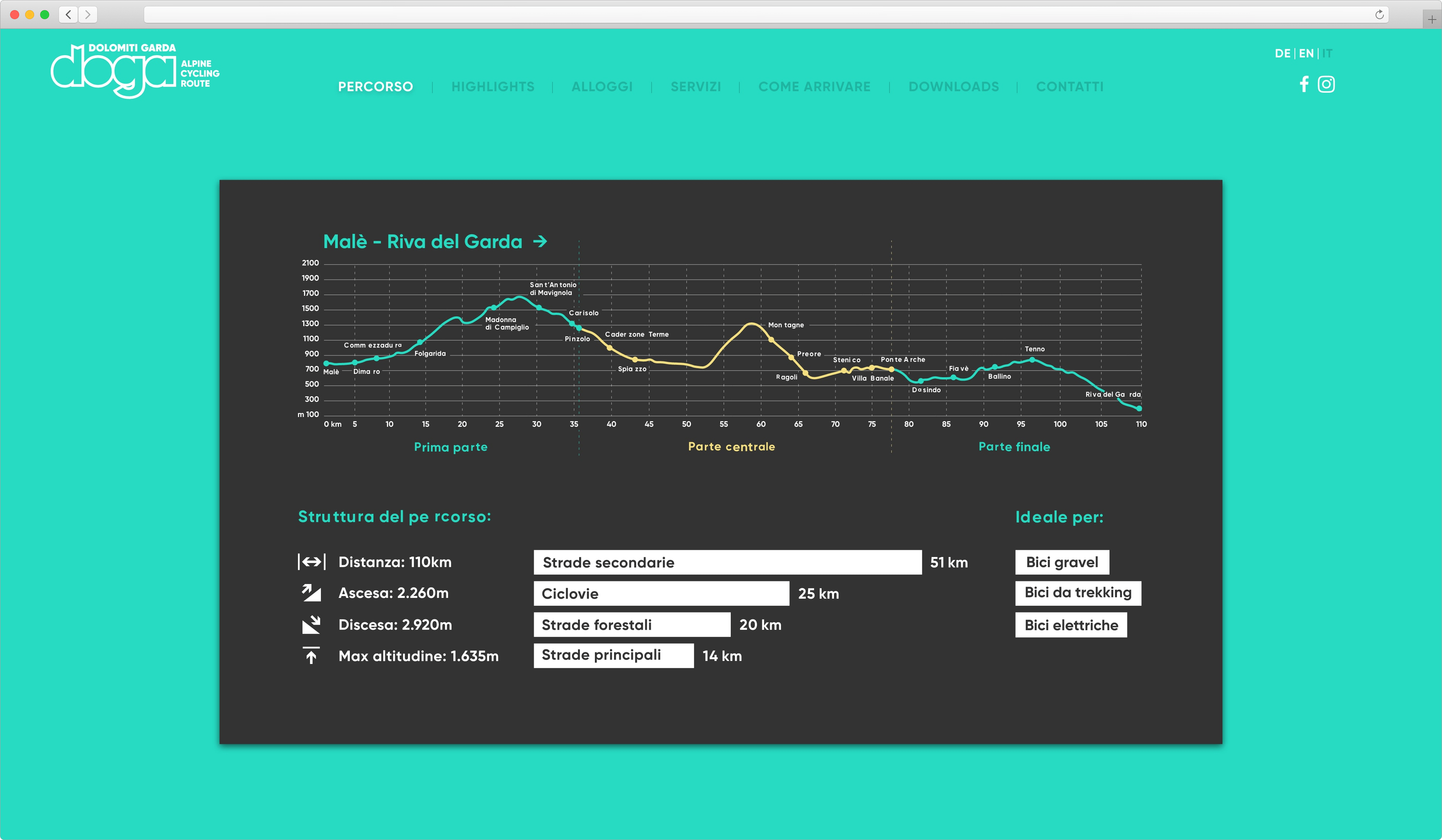Click the arrow next to Riva del Garda
The image size is (1442, 840).
click(540, 241)
